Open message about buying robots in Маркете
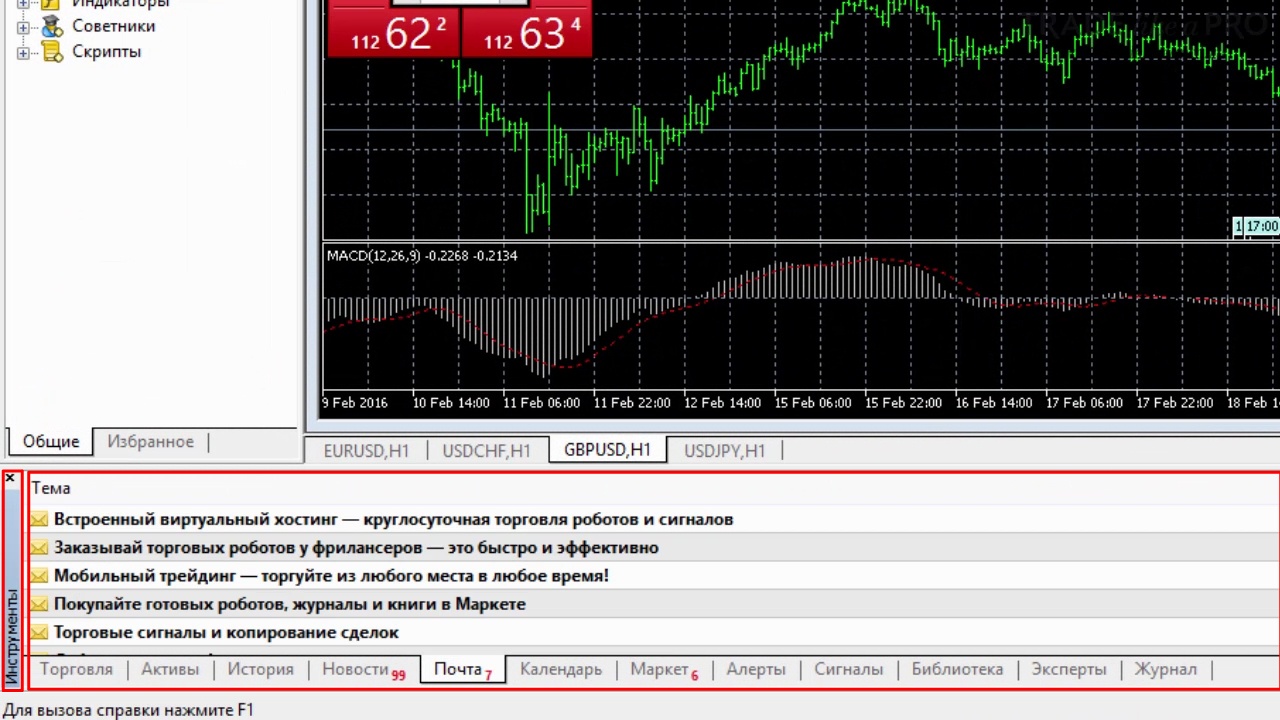1280x720 pixels. [x=289, y=604]
